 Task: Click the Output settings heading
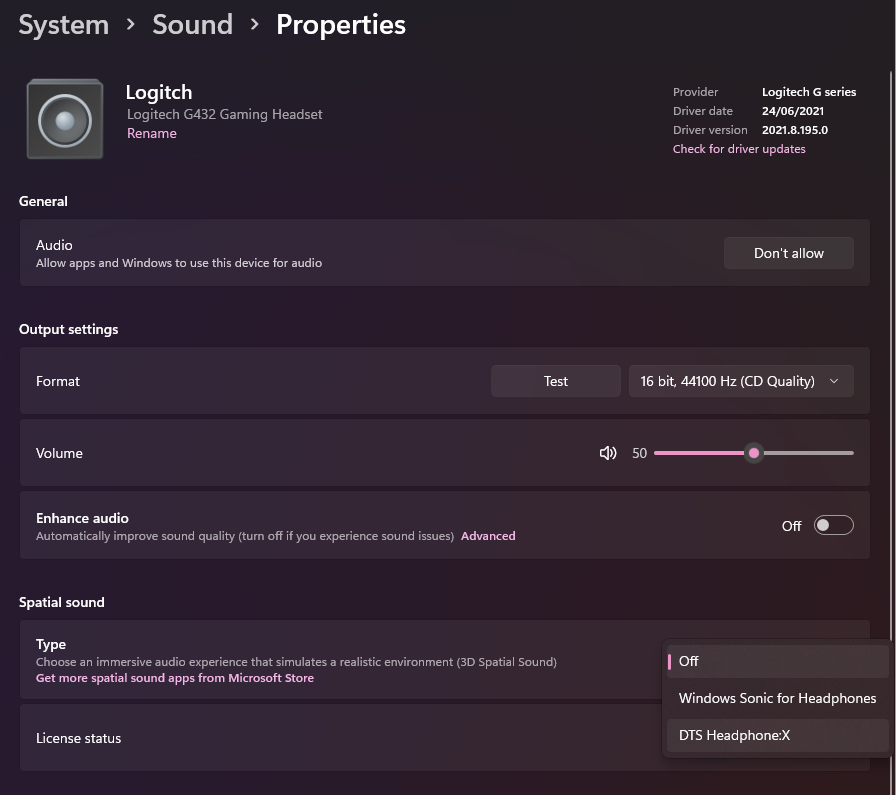[x=69, y=330]
